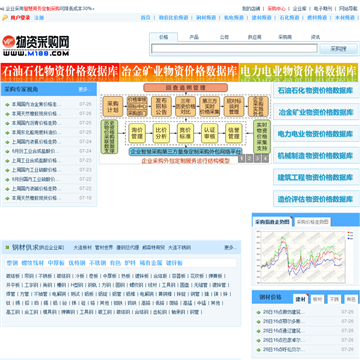Open article 本周国内沥青价格走势… dated 07-25
The height and width of the screenshot is (360, 360).
(37, 123)
